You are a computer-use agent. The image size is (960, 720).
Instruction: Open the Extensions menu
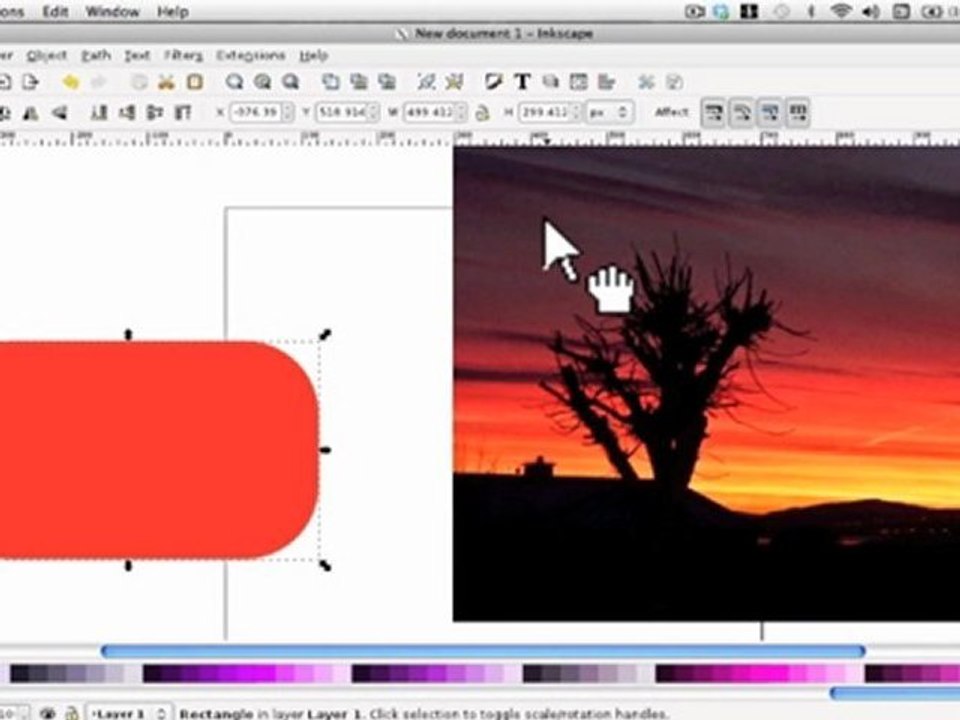point(250,56)
